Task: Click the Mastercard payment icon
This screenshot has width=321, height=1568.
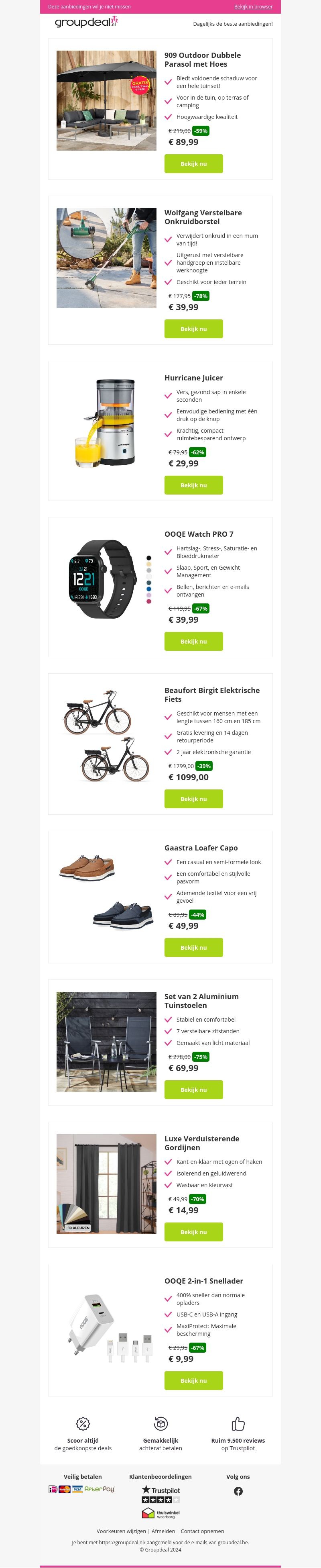Action: 65,1490
